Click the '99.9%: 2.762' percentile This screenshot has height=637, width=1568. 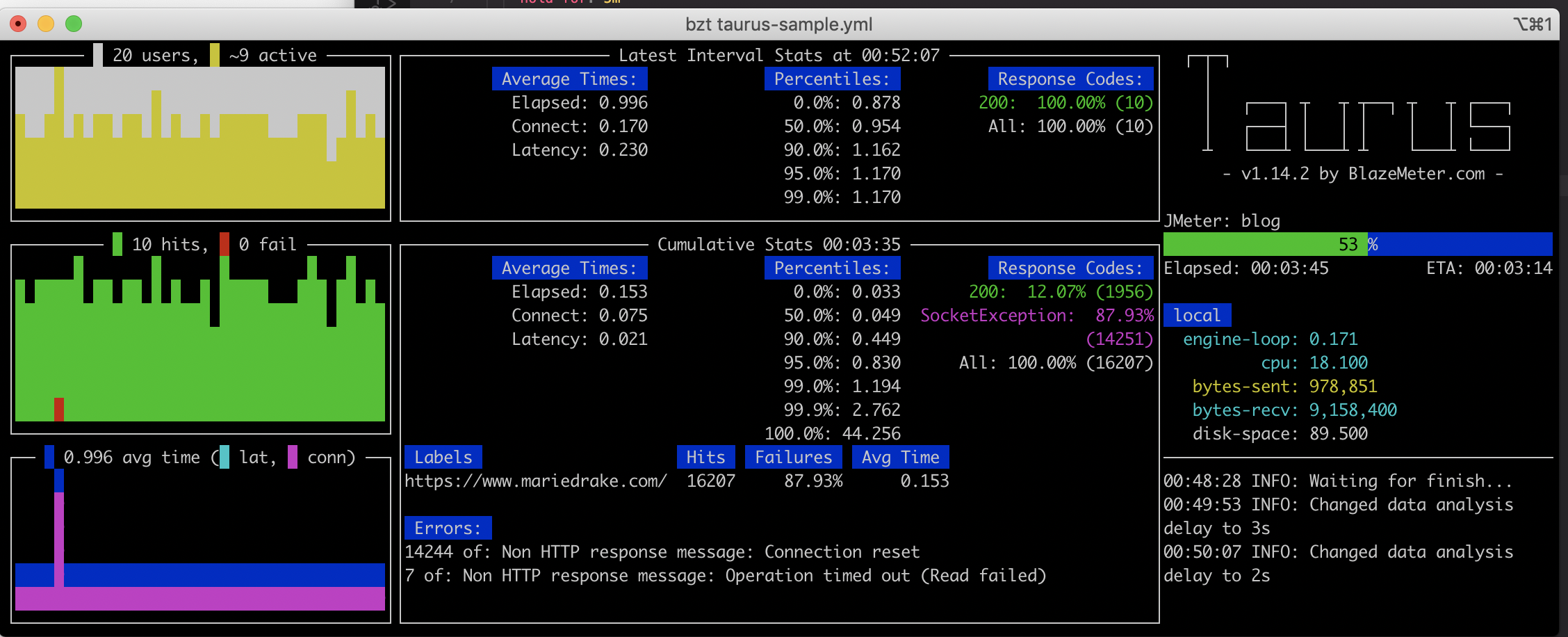[x=842, y=410]
